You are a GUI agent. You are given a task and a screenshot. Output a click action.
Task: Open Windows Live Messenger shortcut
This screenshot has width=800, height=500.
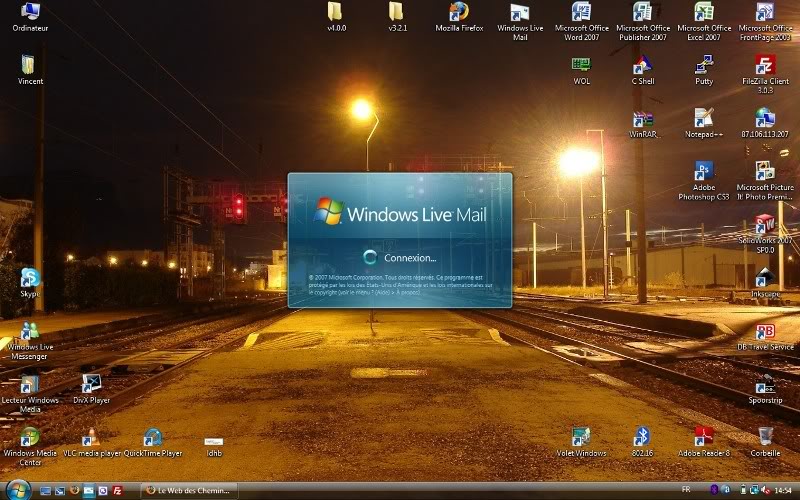point(30,341)
